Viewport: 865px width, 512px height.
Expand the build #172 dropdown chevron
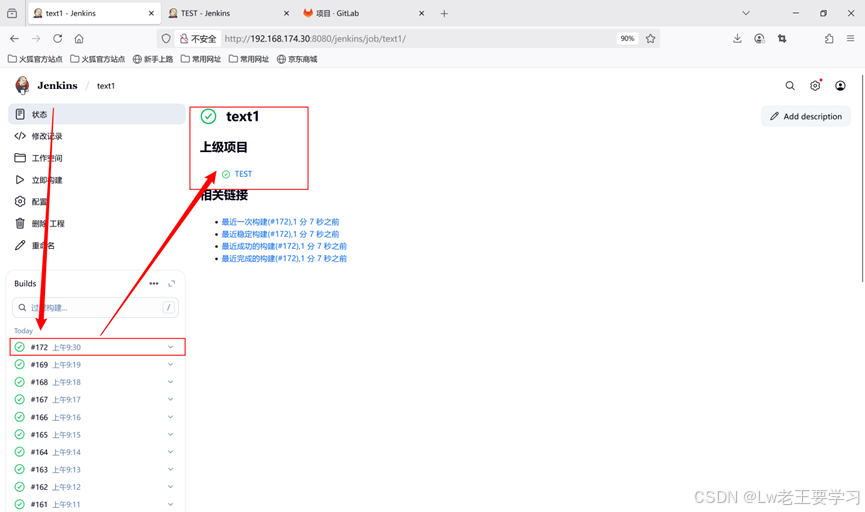(170, 347)
